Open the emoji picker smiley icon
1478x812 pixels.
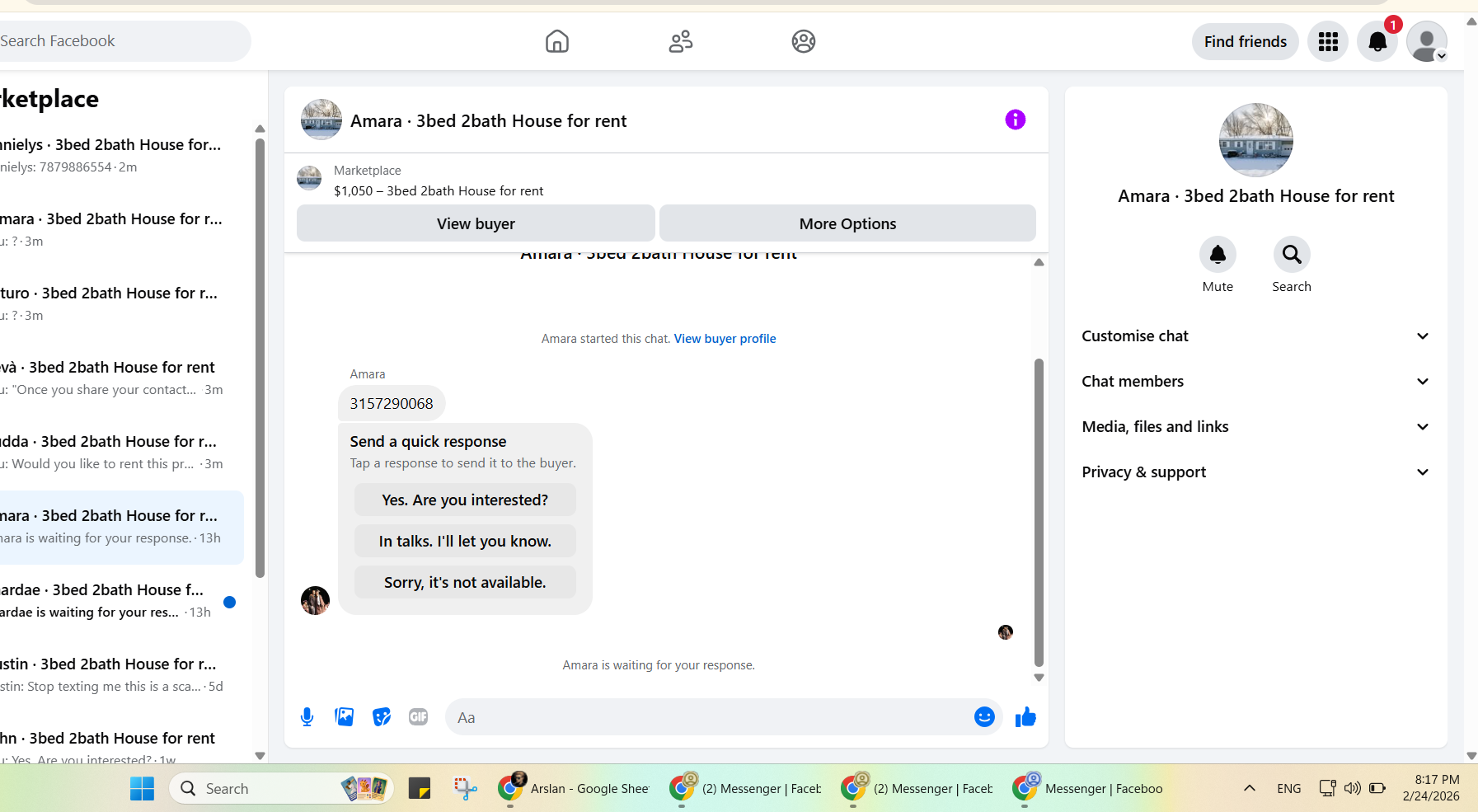(984, 717)
